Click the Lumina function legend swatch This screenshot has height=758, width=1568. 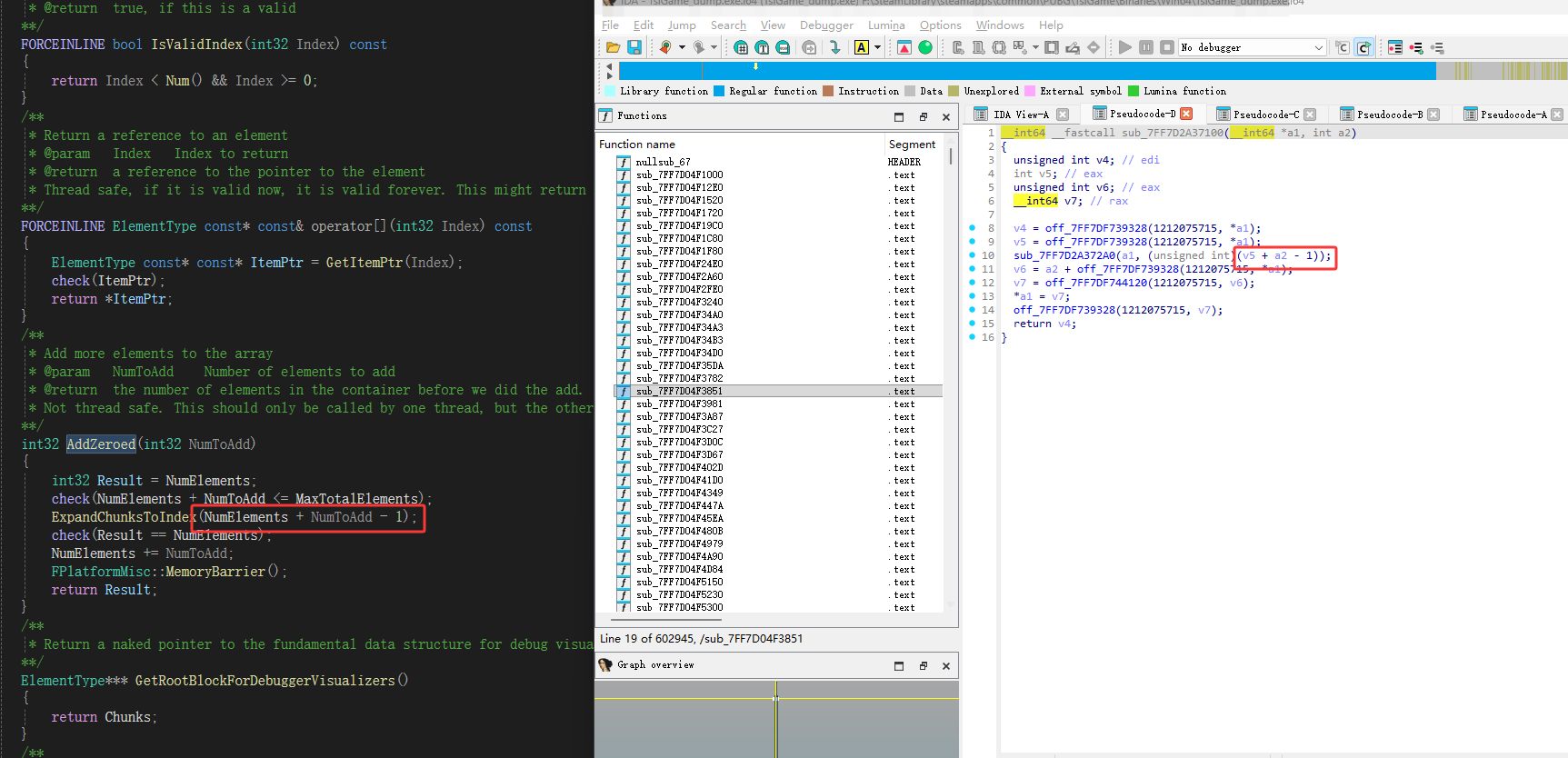coord(1134,91)
